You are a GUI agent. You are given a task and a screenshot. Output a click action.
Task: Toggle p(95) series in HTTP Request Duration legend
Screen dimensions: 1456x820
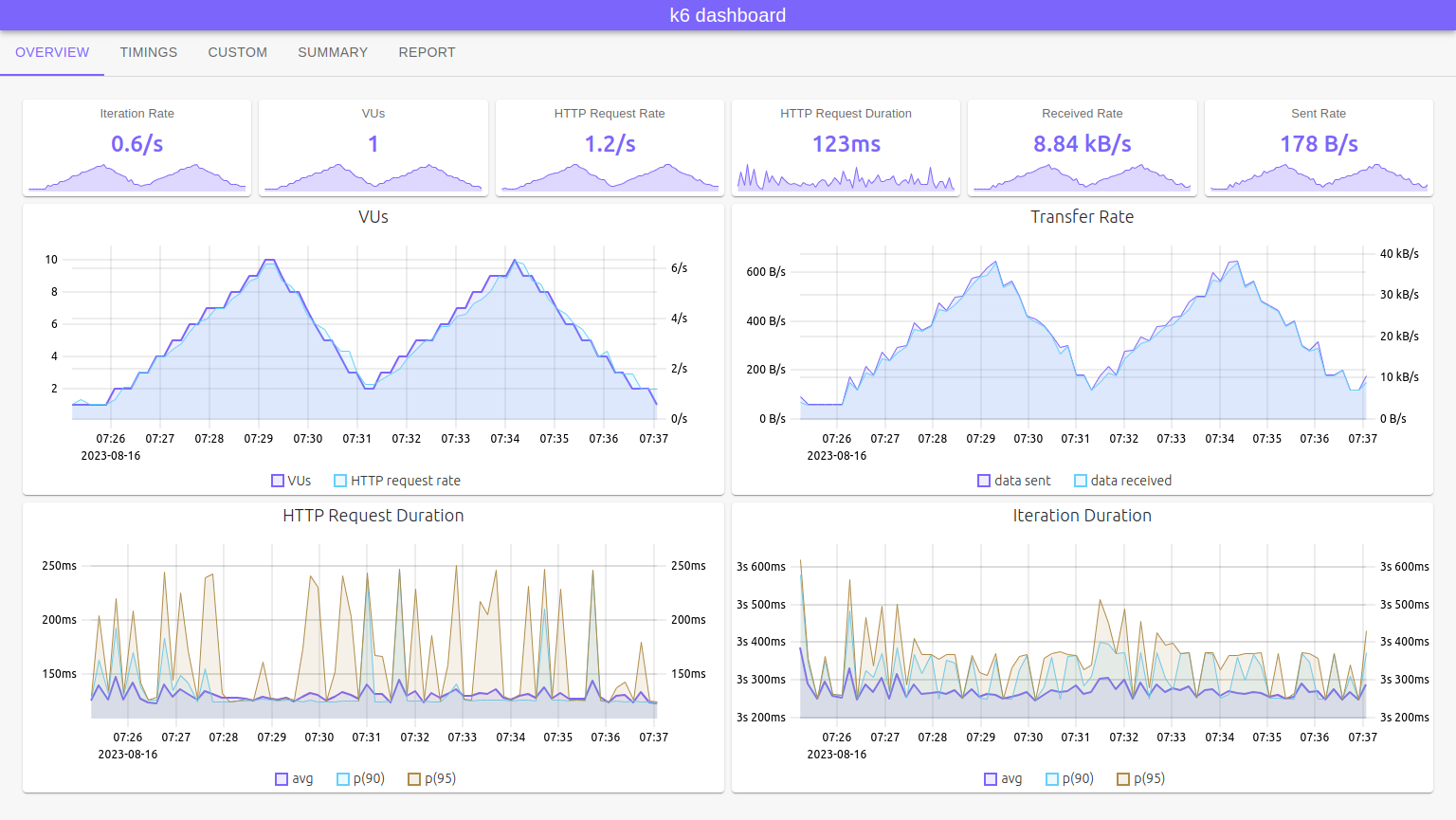tap(432, 778)
